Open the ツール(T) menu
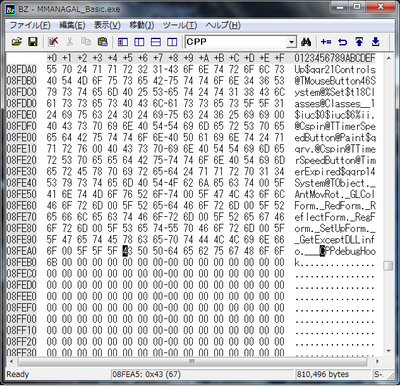This screenshot has height=389, width=400. click(x=180, y=25)
